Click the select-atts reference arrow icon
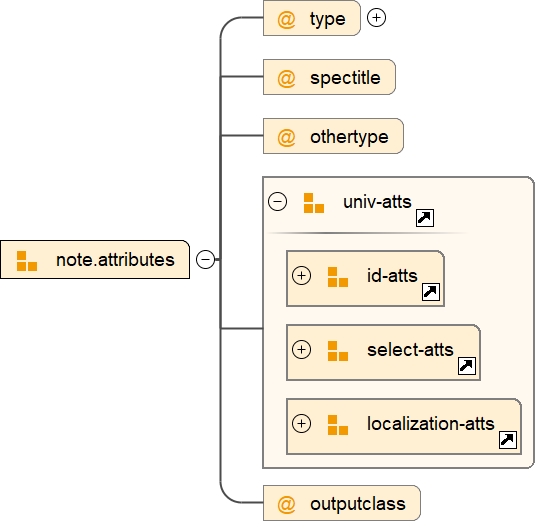536x529 pixels. pos(467,366)
